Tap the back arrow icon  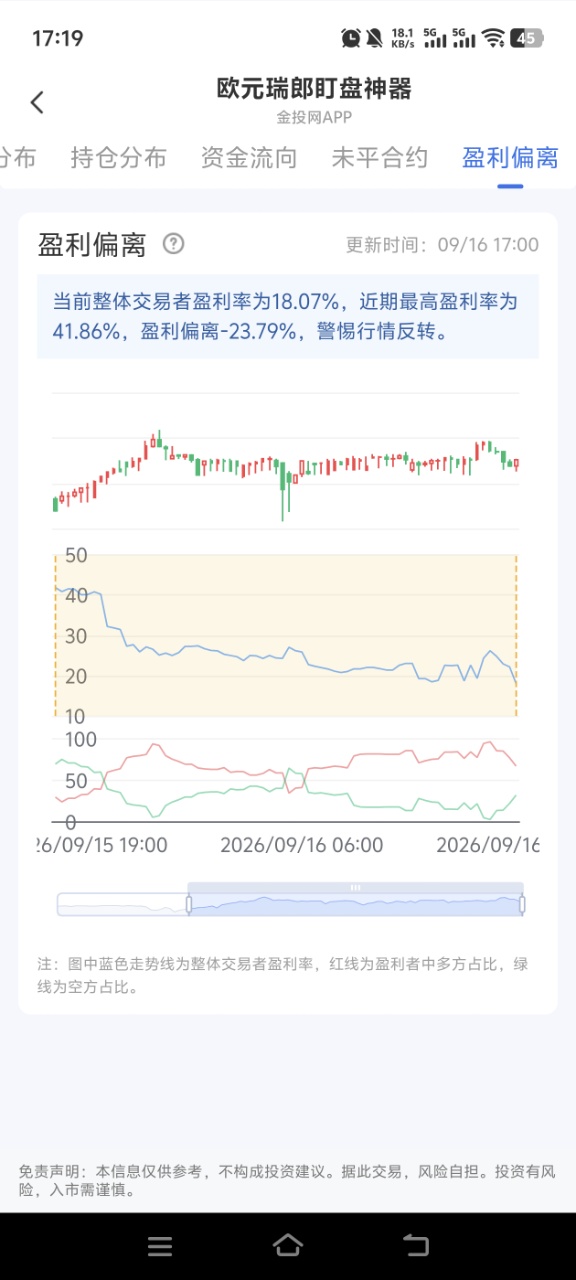click(37, 102)
